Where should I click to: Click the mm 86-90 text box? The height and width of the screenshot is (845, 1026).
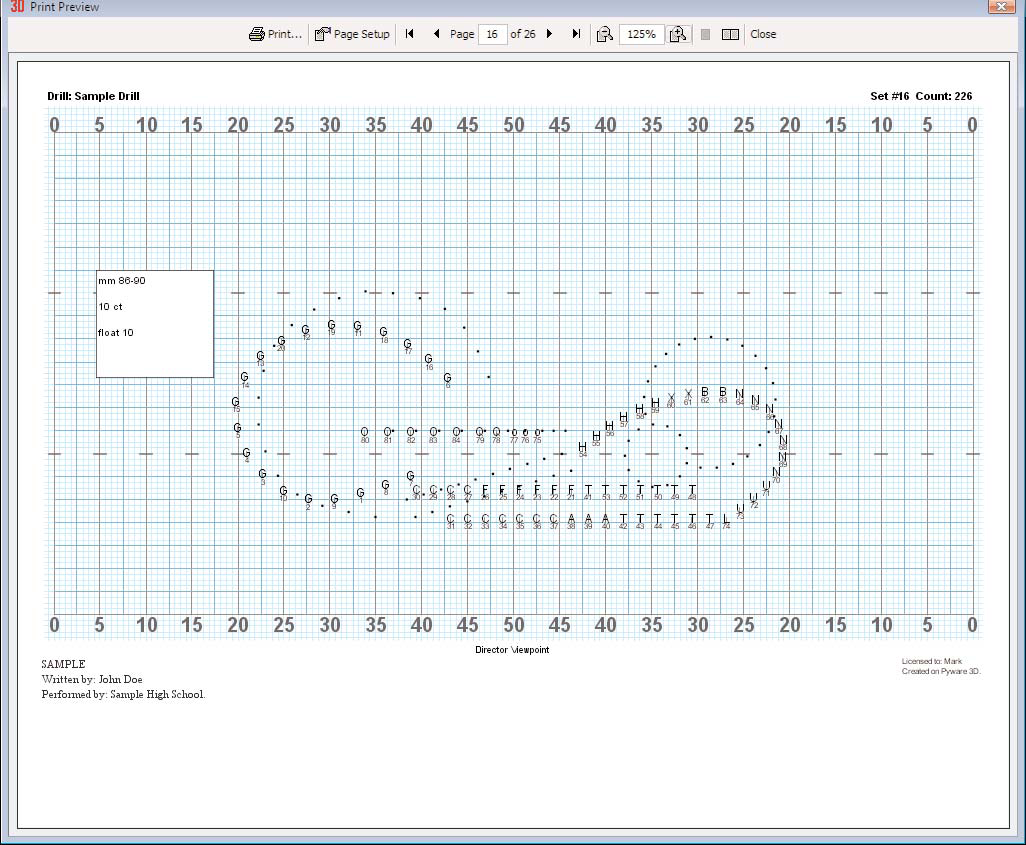[x=155, y=323]
